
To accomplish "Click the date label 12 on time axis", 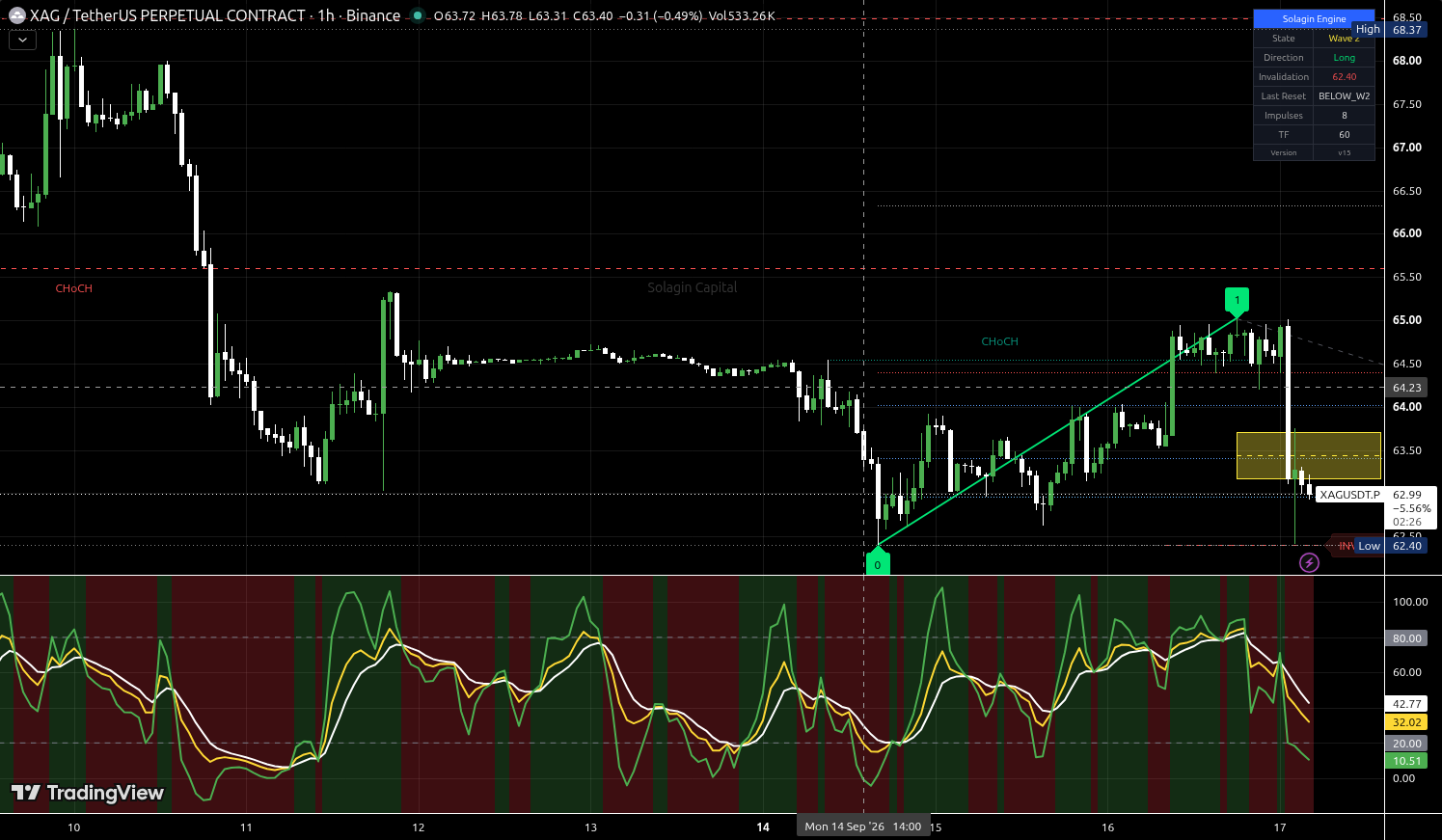I will [x=419, y=827].
